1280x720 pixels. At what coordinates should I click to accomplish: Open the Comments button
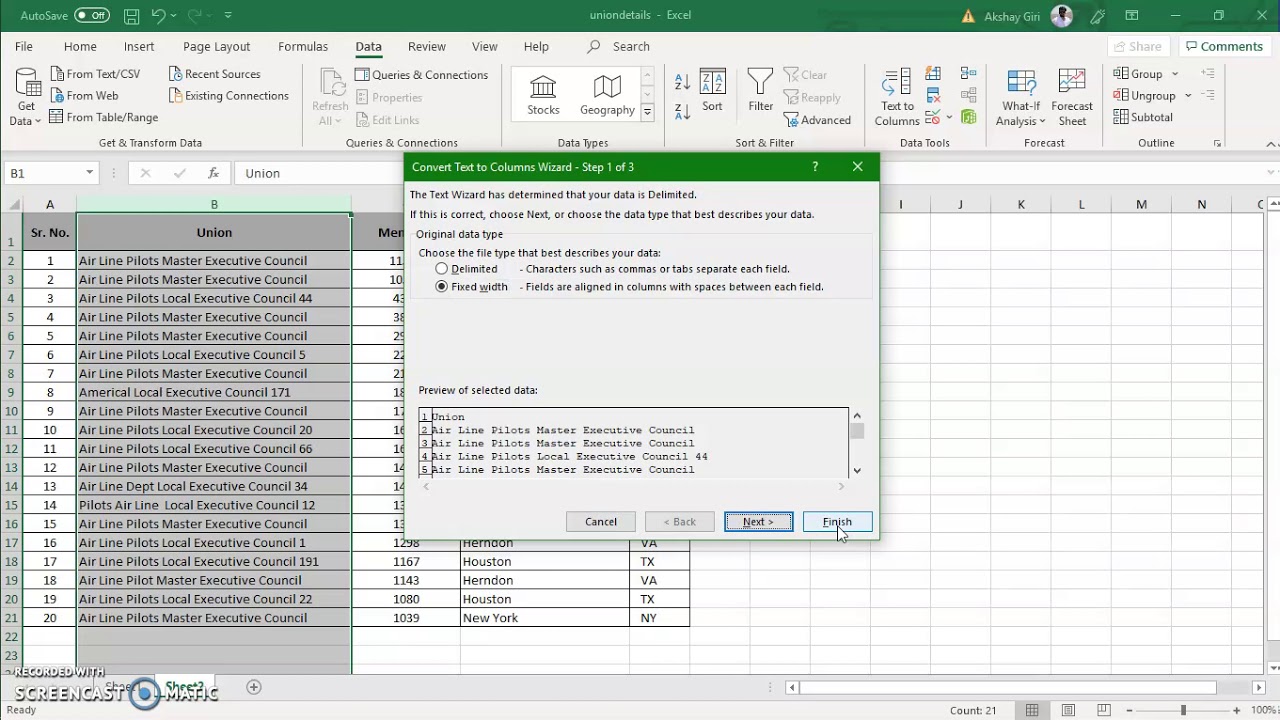(1223, 46)
